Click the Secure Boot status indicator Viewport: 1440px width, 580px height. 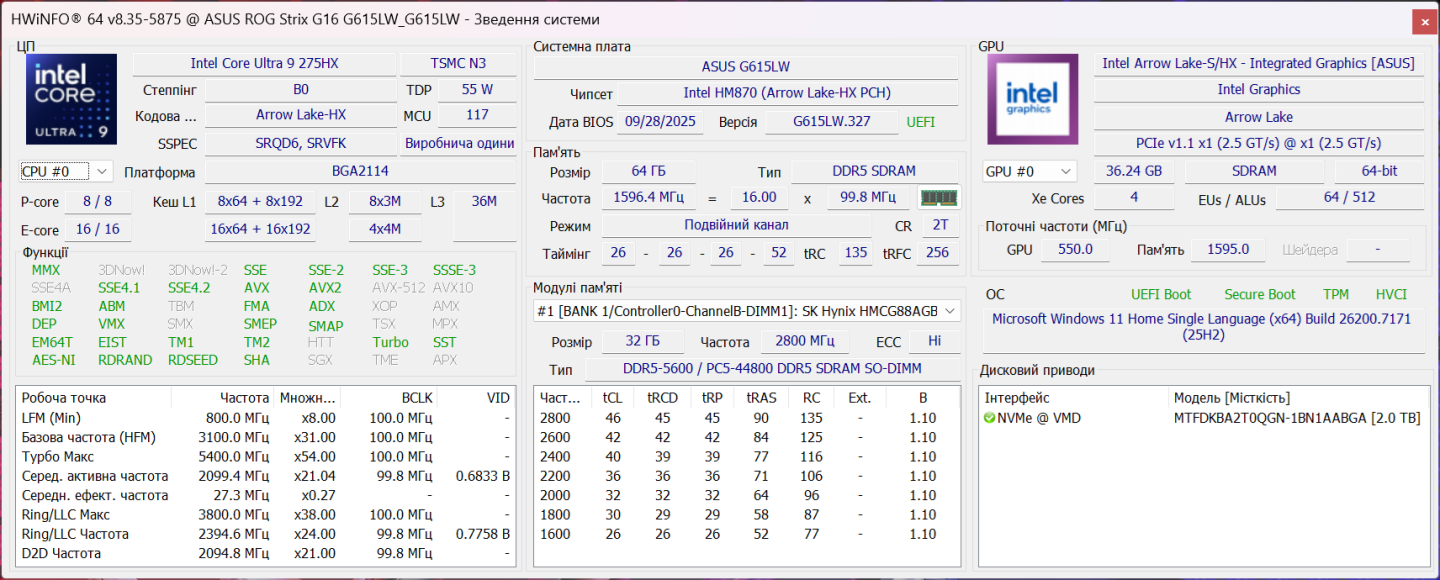pyautogui.click(x=1259, y=294)
